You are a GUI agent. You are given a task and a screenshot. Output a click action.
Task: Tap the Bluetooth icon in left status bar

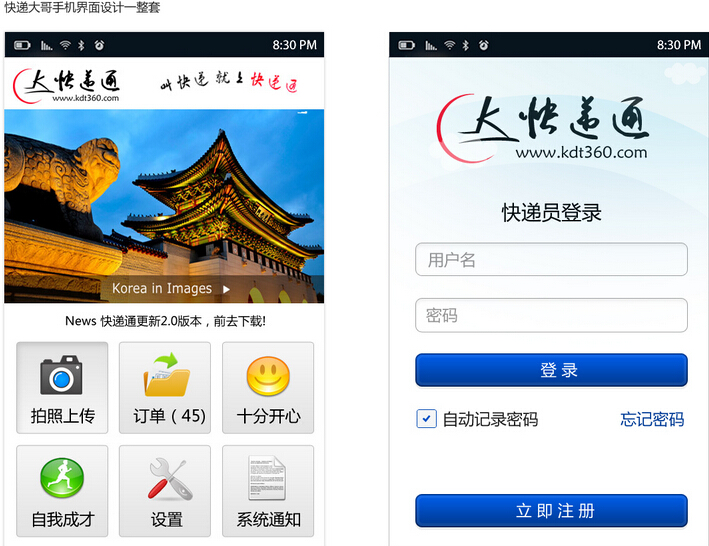81,45
